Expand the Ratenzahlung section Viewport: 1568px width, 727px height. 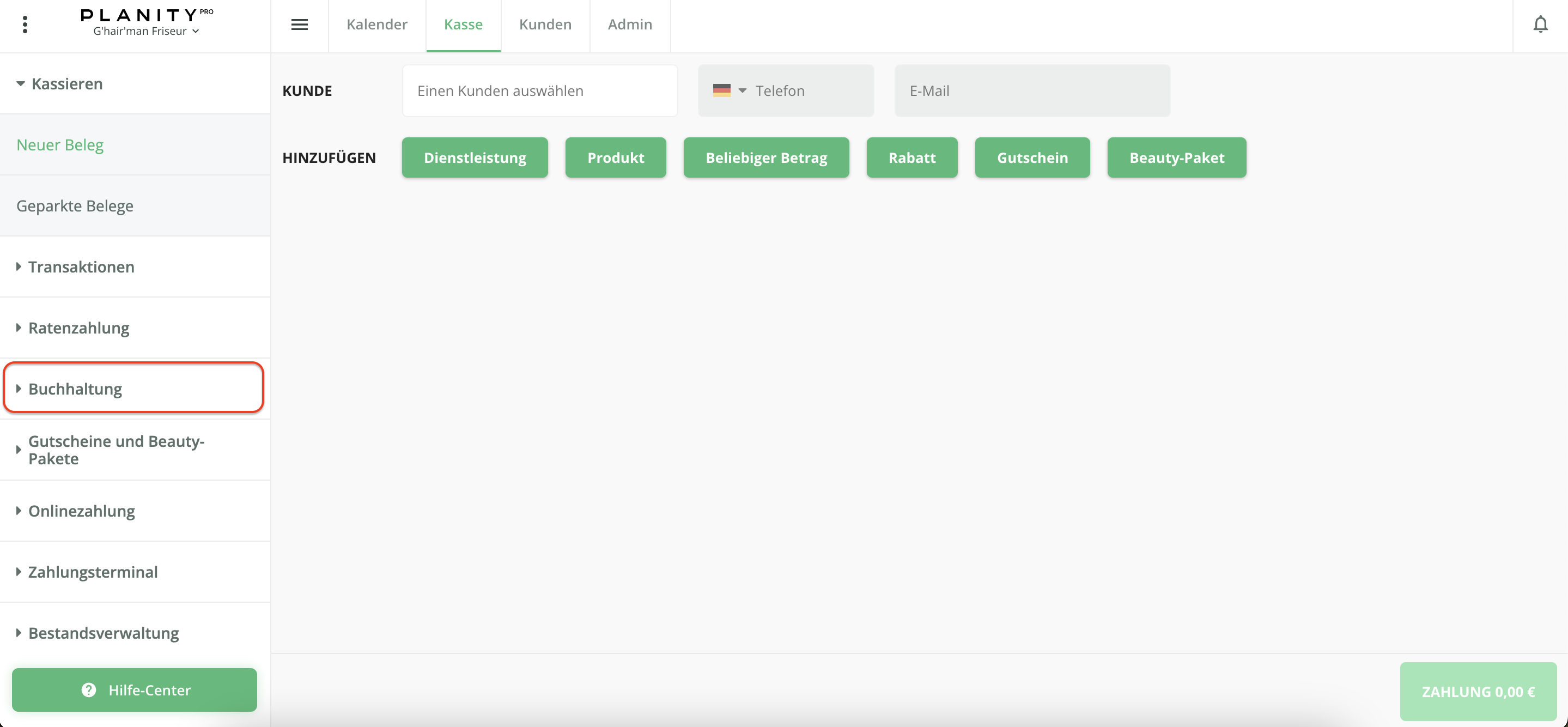coord(78,328)
